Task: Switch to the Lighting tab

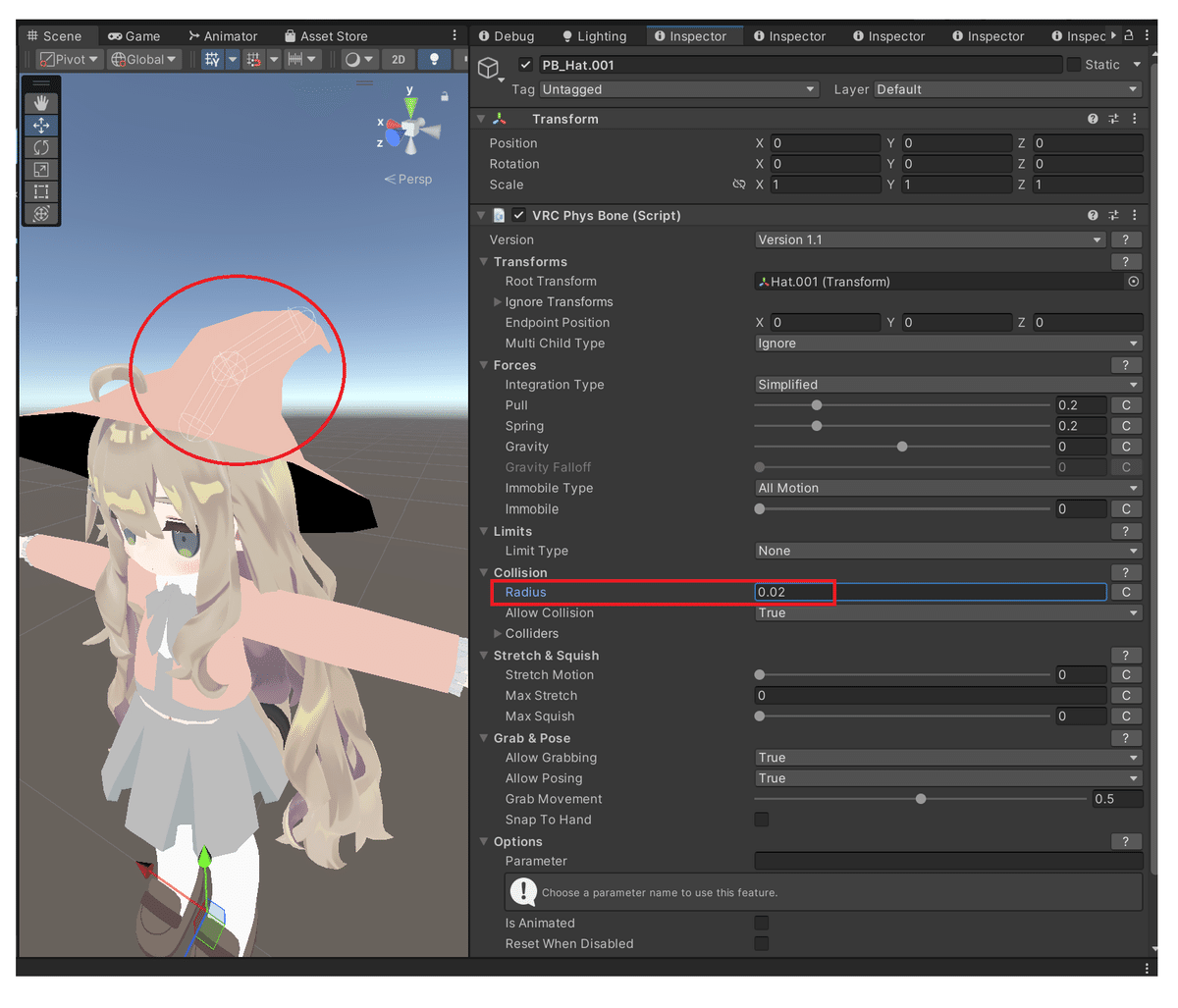Action: [x=594, y=35]
